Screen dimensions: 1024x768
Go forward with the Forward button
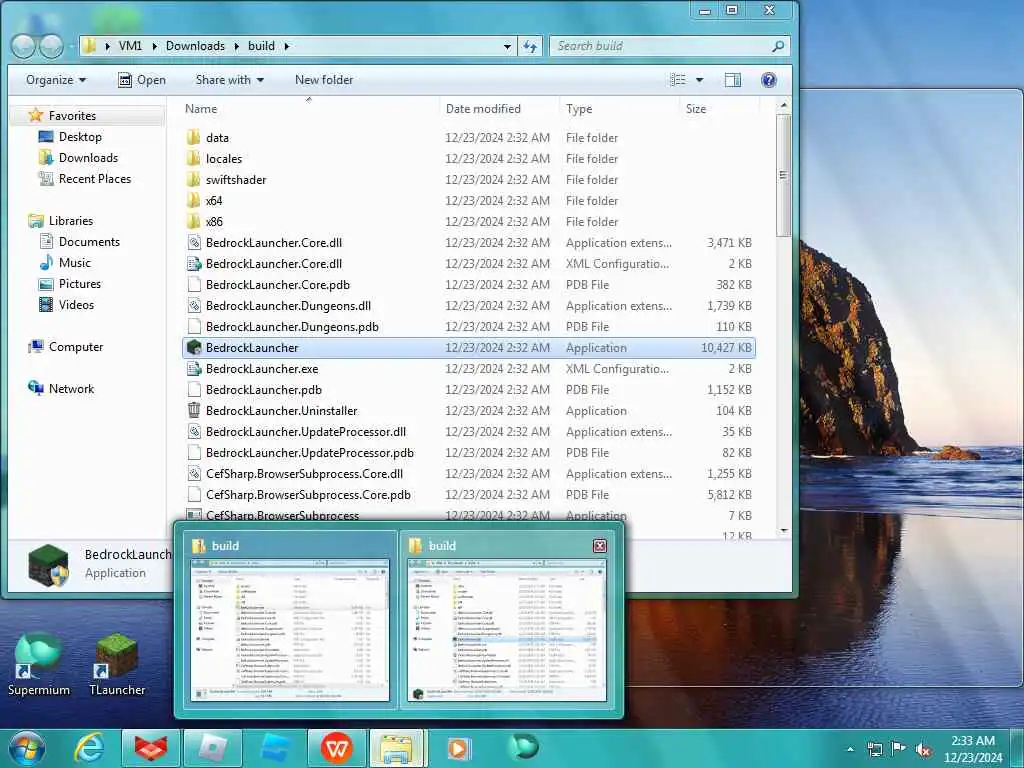(x=52, y=46)
